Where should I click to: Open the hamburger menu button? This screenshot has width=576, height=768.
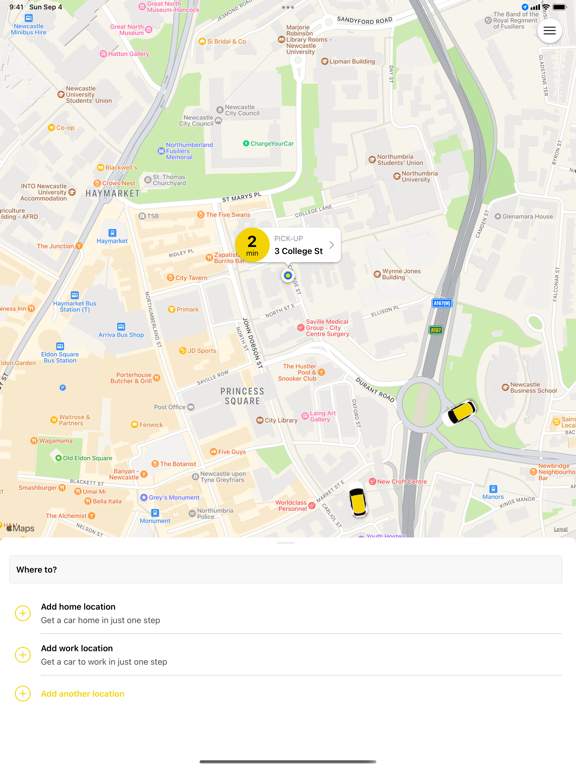coord(549,31)
